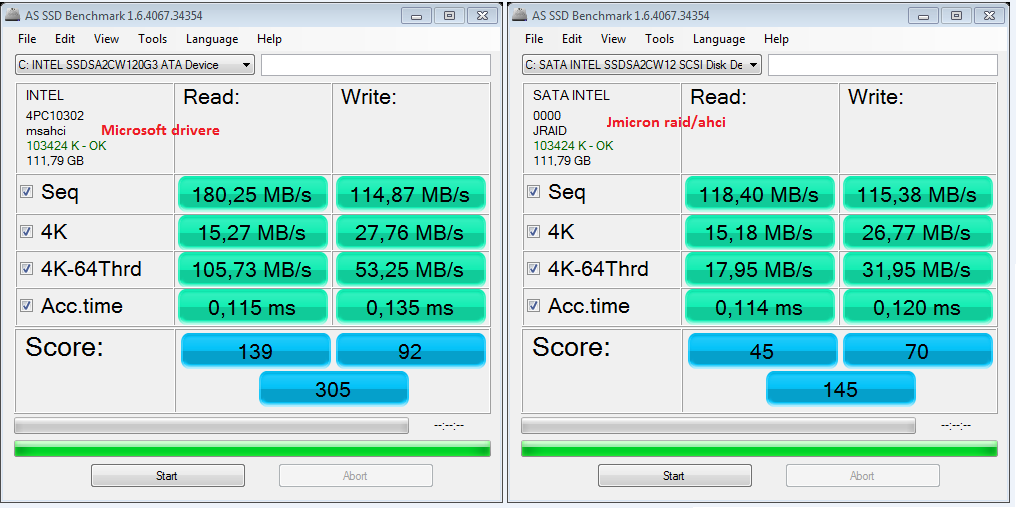1016x508 pixels.
Task: Open File menu in the left window
Action: point(27,39)
